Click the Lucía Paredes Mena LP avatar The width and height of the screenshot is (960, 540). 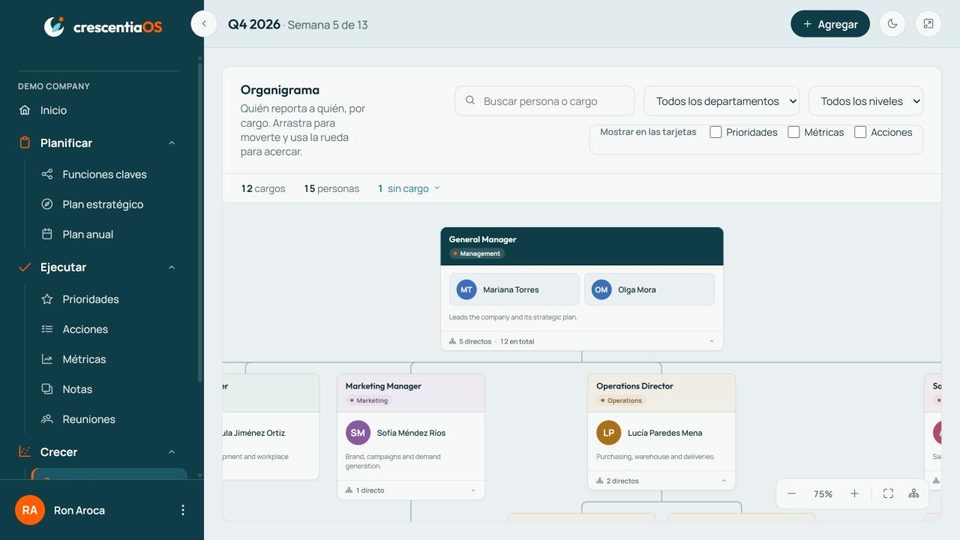click(609, 433)
